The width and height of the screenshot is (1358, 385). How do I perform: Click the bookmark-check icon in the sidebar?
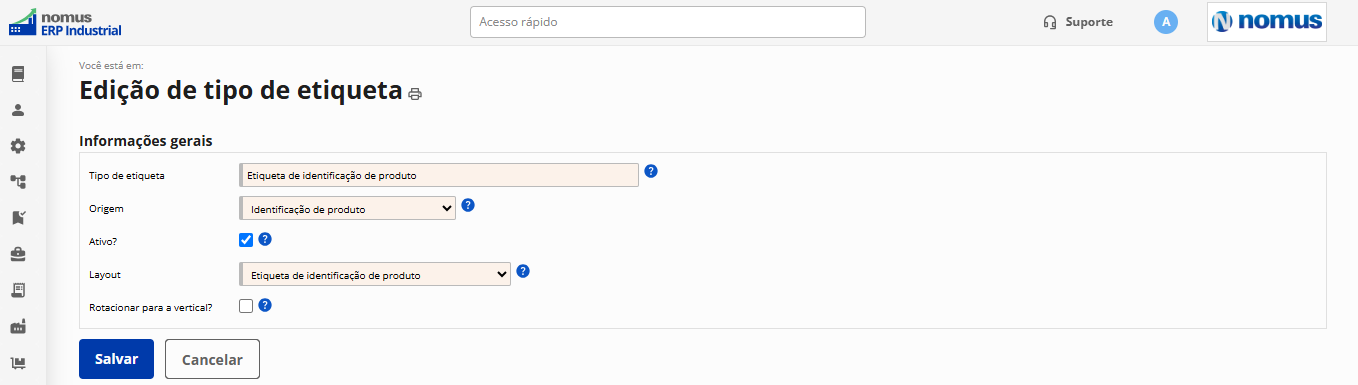pyautogui.click(x=18, y=218)
